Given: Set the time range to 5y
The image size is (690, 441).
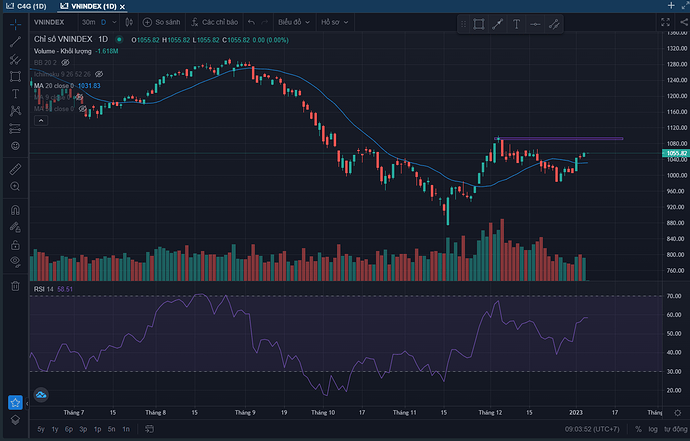Looking at the screenshot, I should (40, 429).
